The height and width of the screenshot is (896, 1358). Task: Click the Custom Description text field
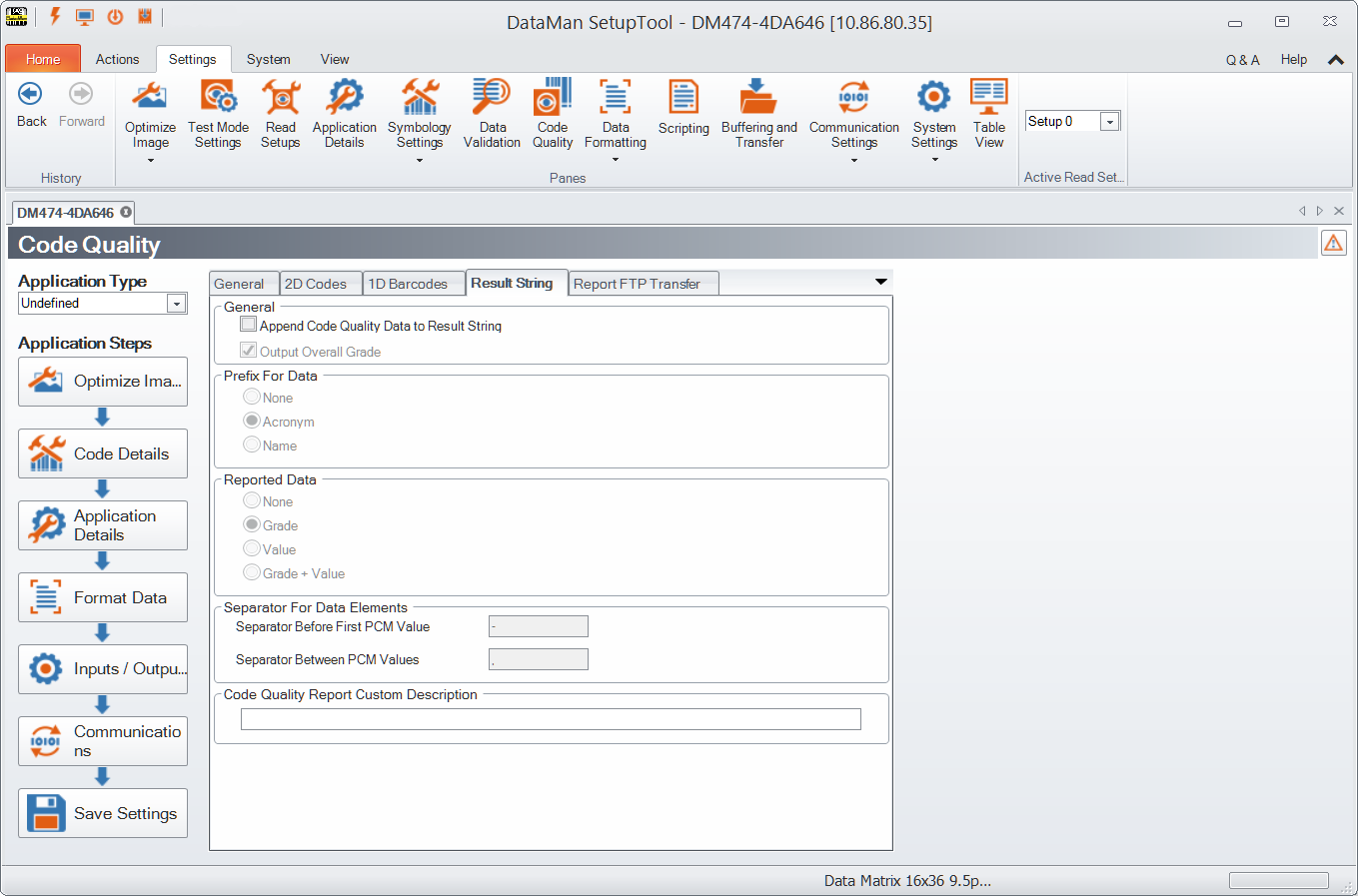pyautogui.click(x=551, y=719)
